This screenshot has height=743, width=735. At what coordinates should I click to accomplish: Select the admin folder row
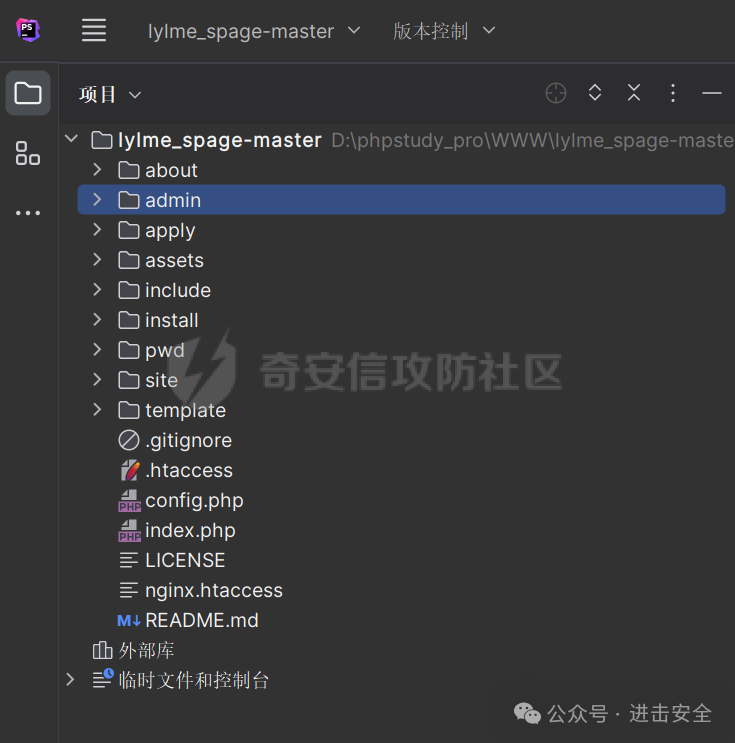point(401,200)
